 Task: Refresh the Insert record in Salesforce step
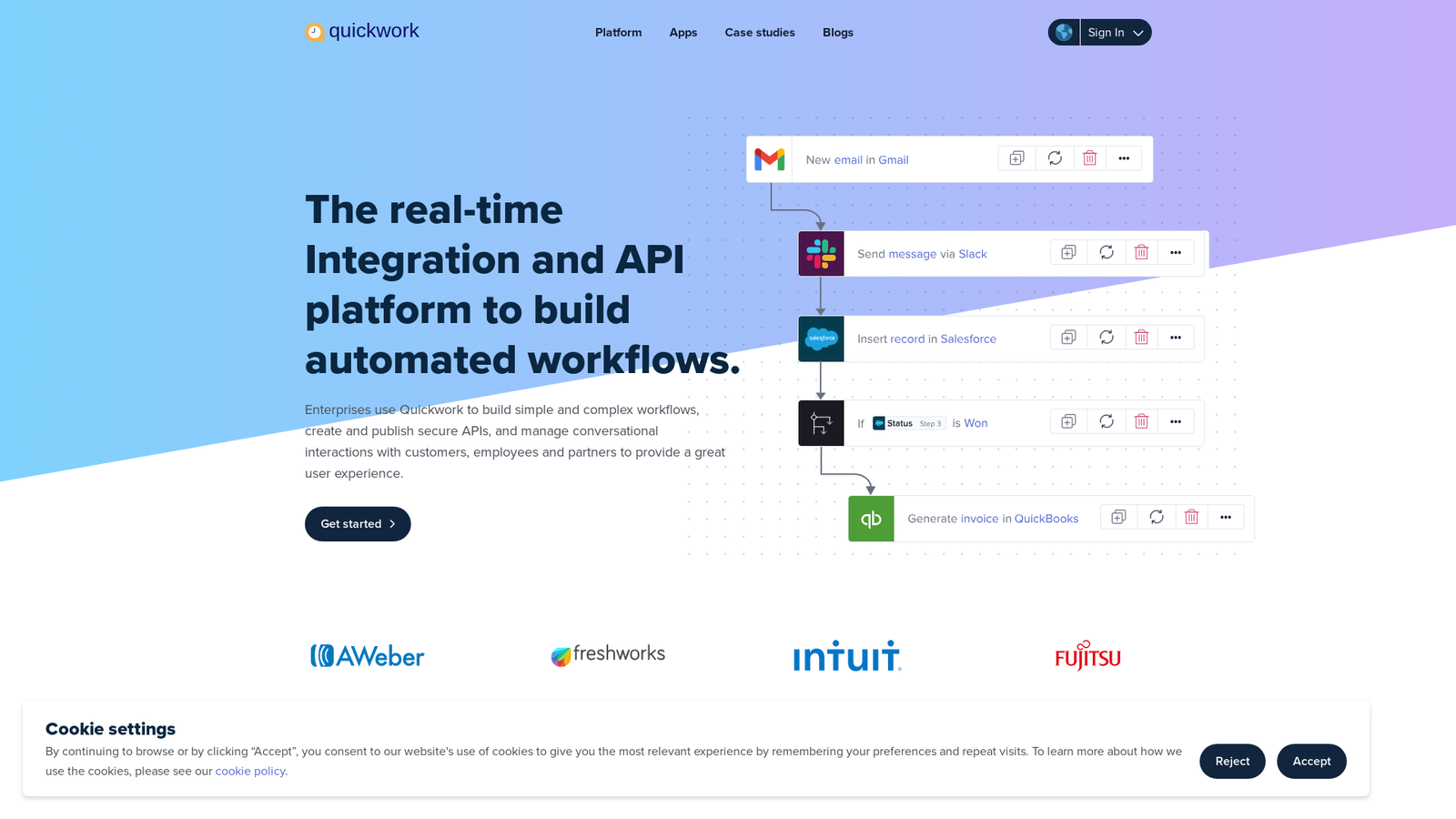1107,338
